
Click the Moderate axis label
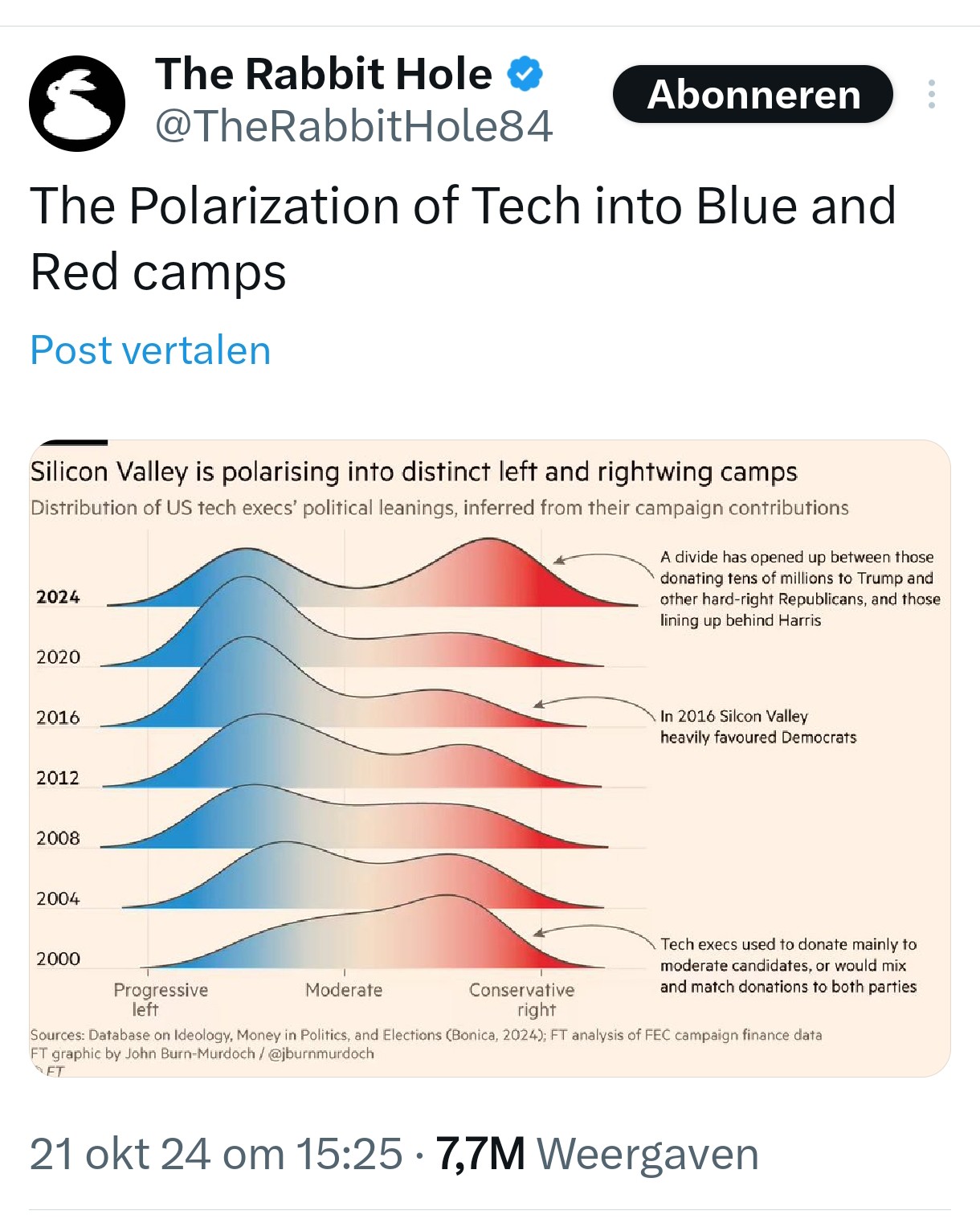344,990
